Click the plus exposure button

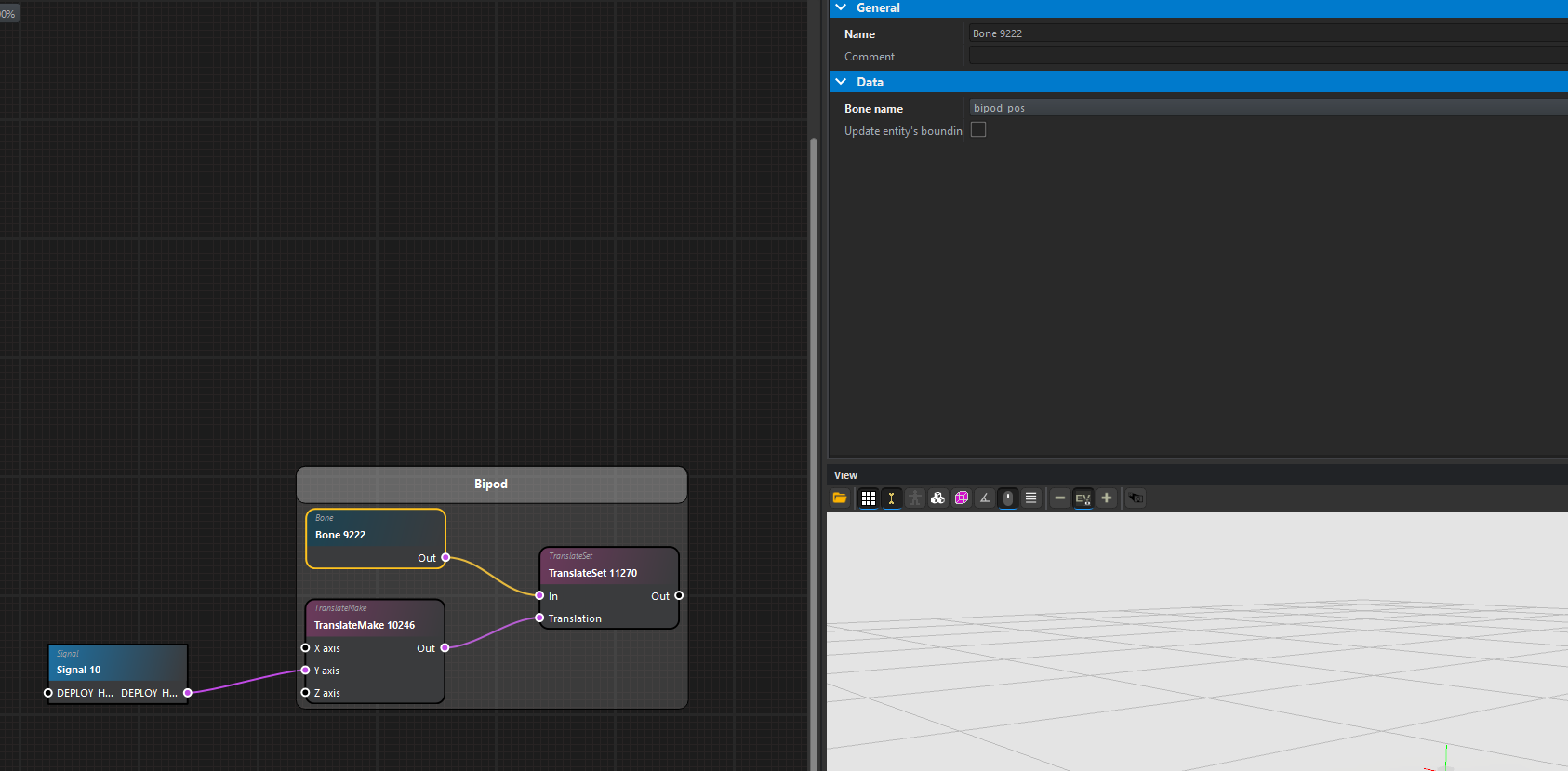(1107, 498)
